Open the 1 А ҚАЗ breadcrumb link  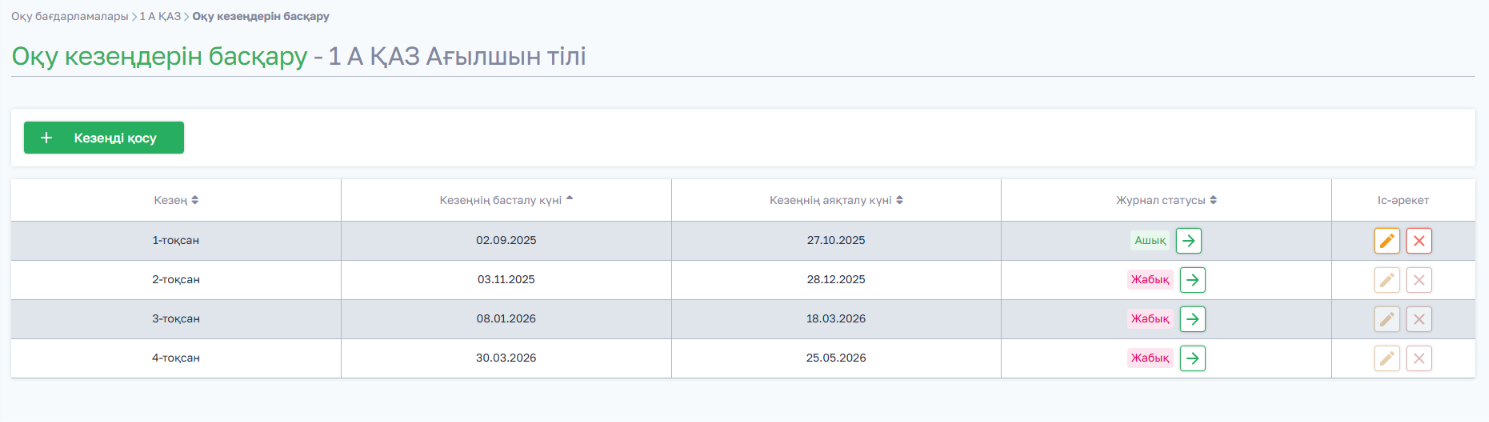[160, 17]
